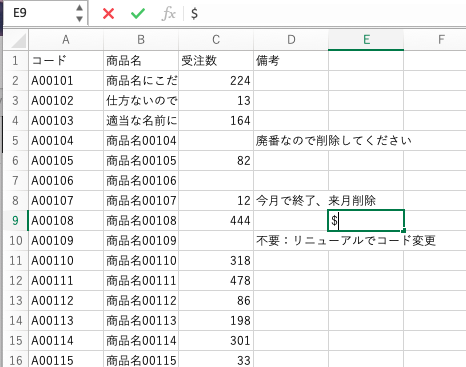Select the order count 198

(216, 321)
